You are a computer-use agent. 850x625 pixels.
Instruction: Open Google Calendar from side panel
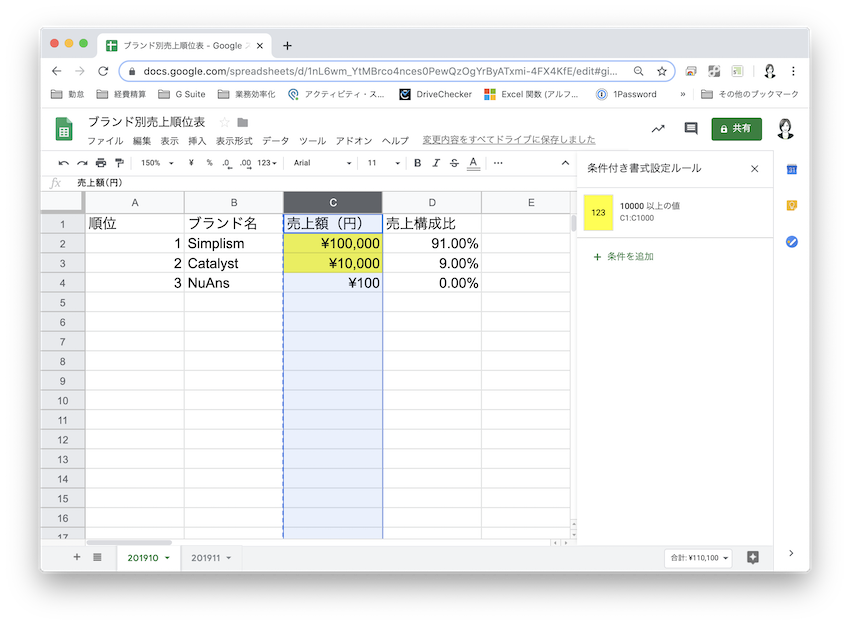[791, 170]
